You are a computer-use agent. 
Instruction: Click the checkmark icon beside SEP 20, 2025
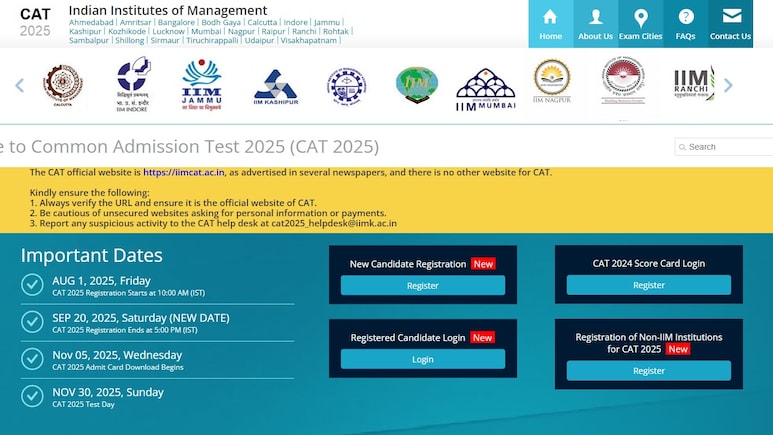tap(33, 322)
